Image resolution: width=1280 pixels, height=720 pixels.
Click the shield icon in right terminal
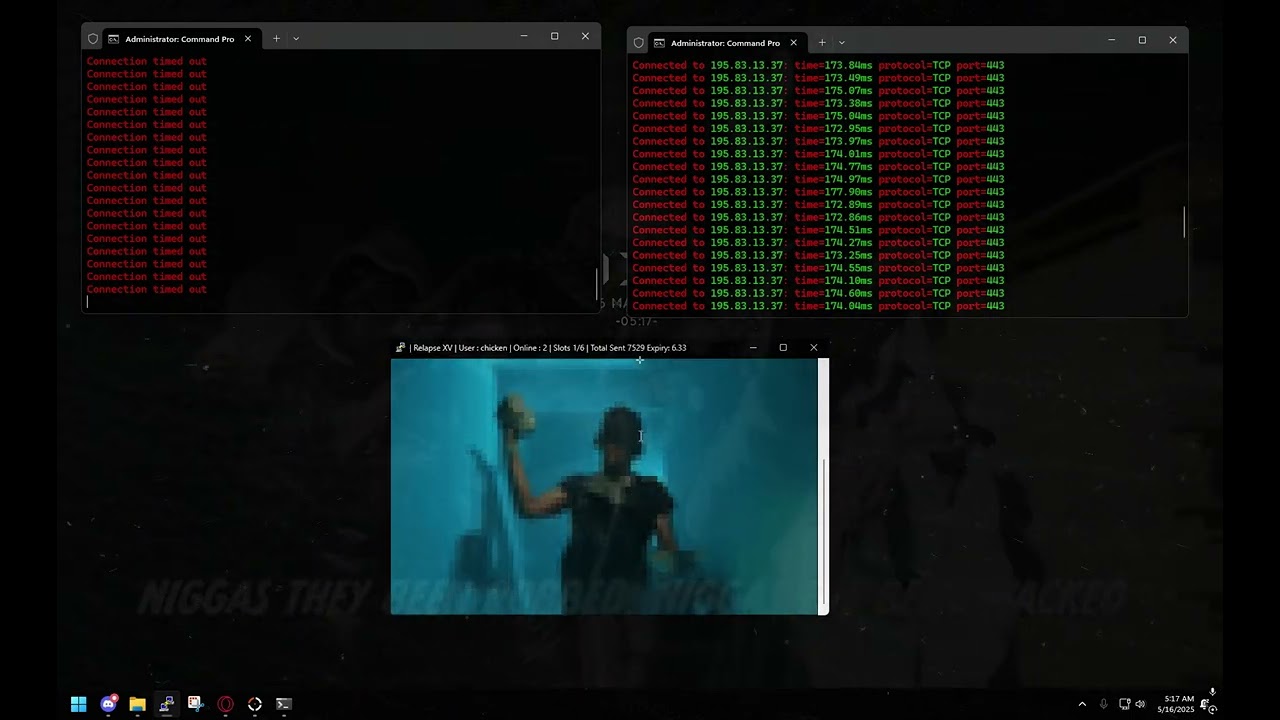click(x=639, y=43)
